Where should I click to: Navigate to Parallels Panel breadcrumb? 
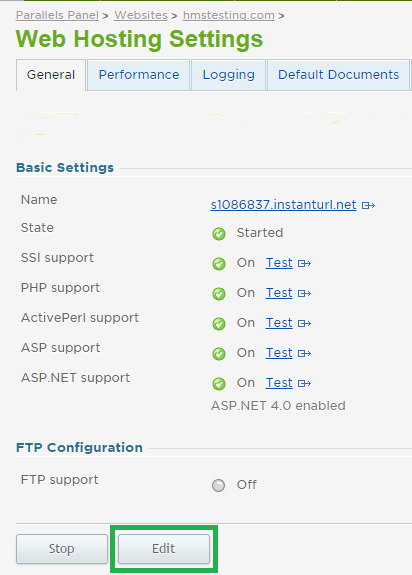pos(57,15)
